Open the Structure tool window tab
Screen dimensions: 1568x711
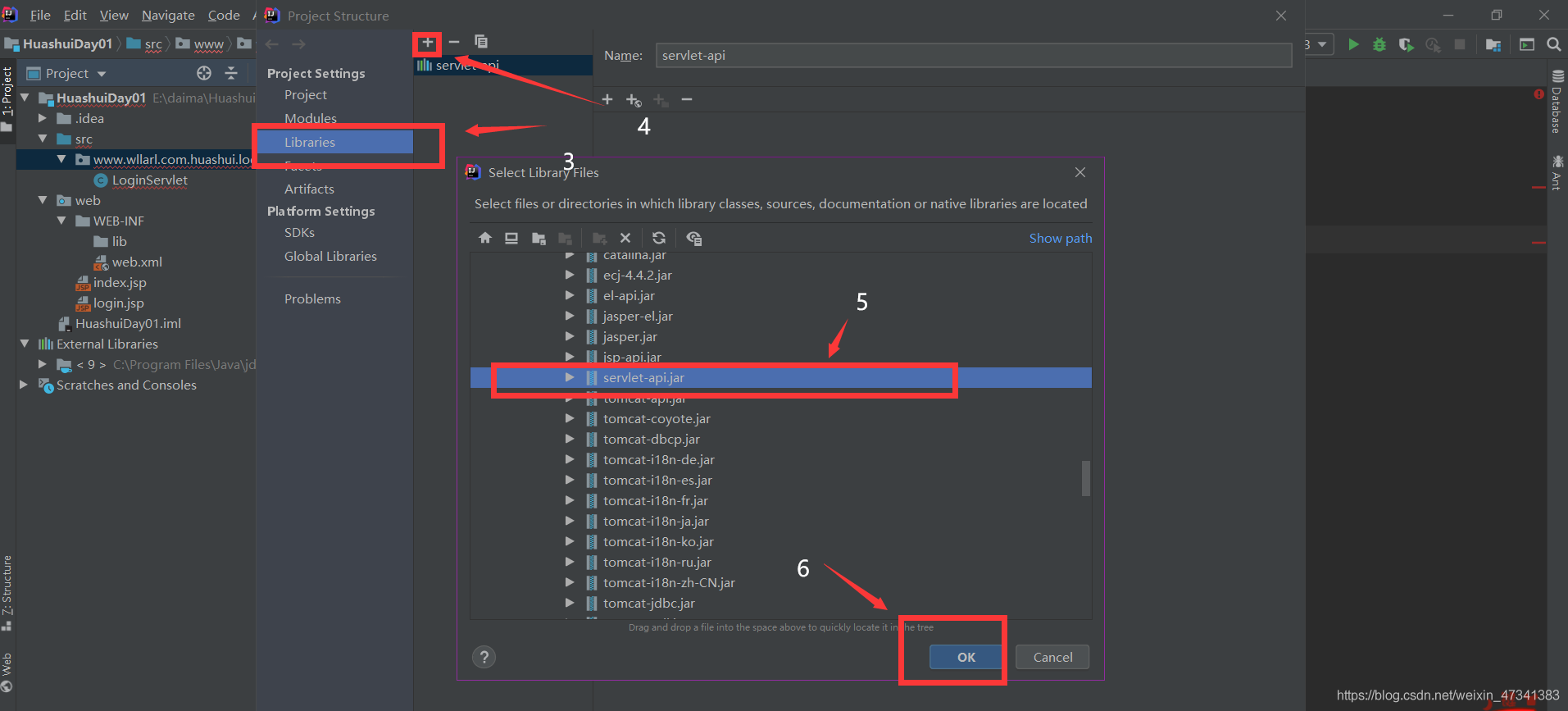click(7, 592)
